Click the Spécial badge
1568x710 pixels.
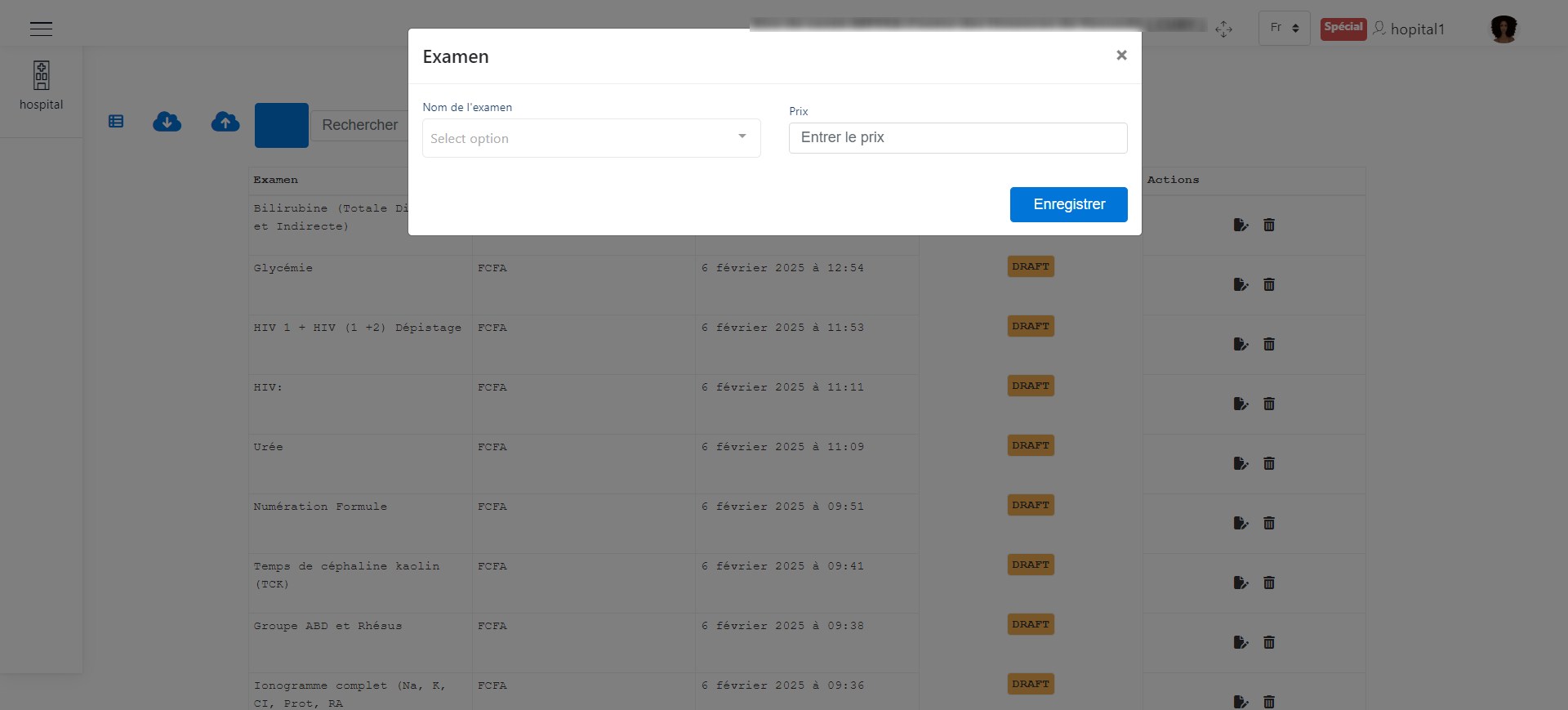point(1343,29)
